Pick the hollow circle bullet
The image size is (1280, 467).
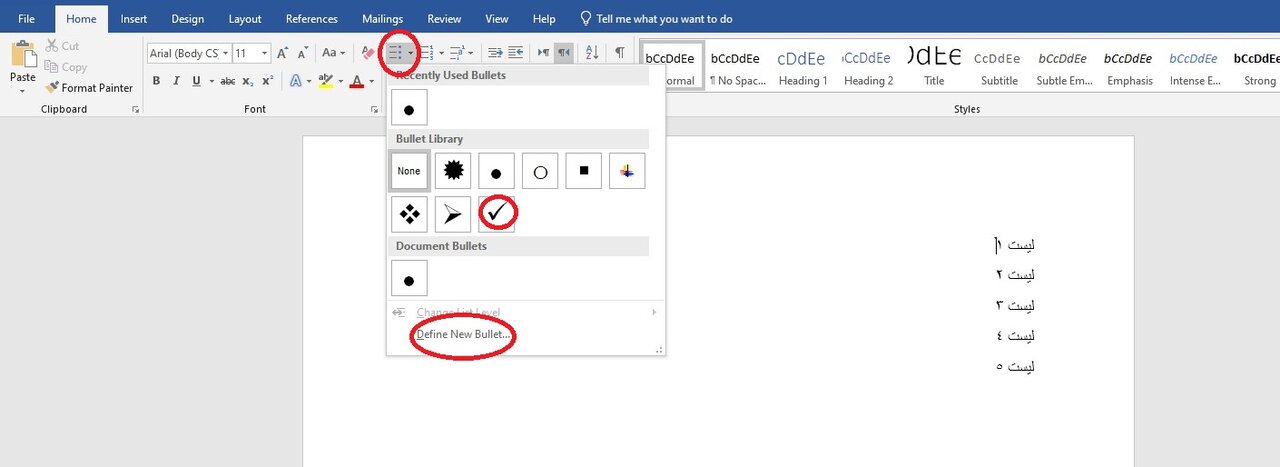pyautogui.click(x=540, y=171)
